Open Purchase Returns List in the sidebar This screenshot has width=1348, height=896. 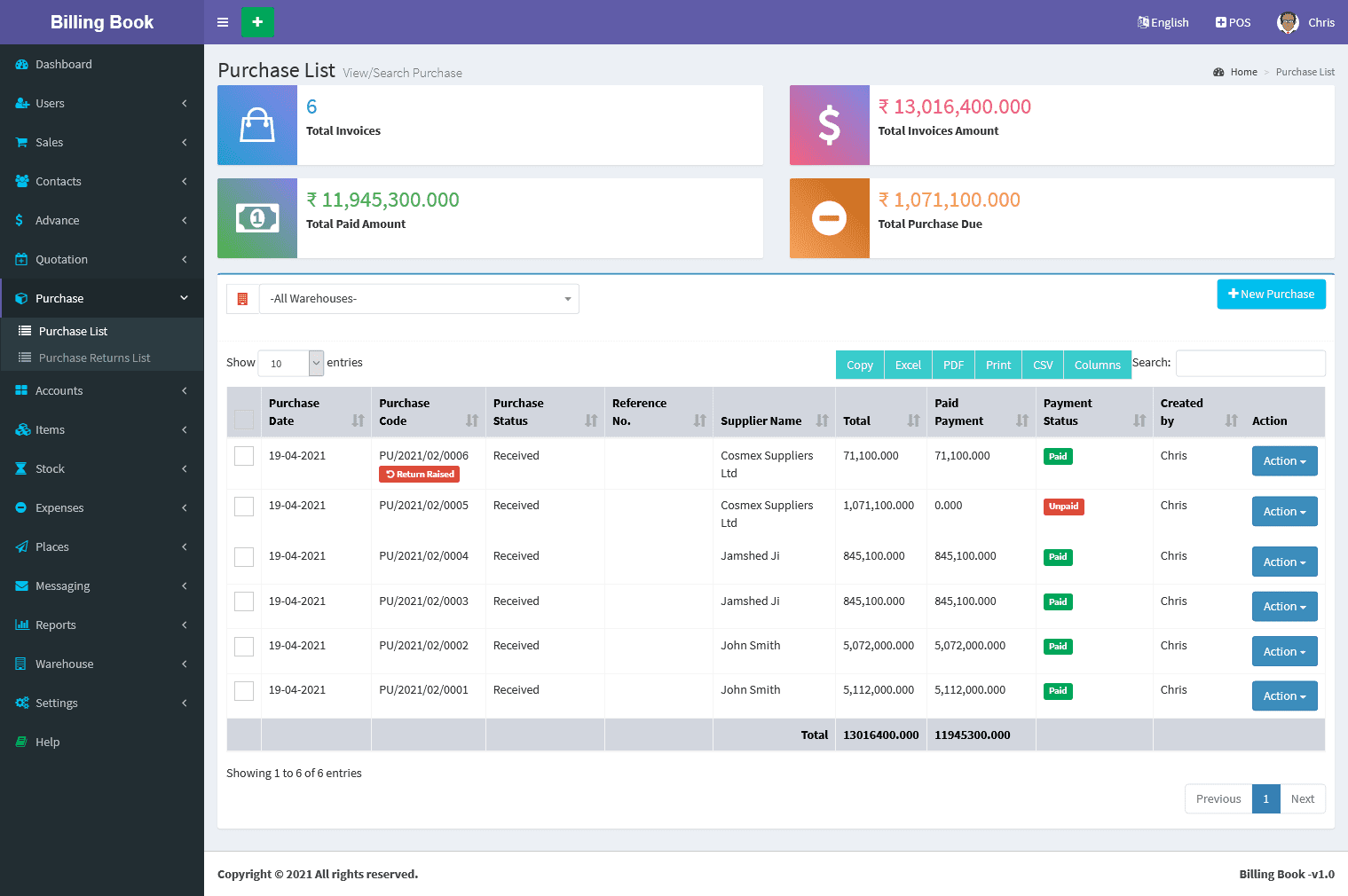tap(94, 358)
